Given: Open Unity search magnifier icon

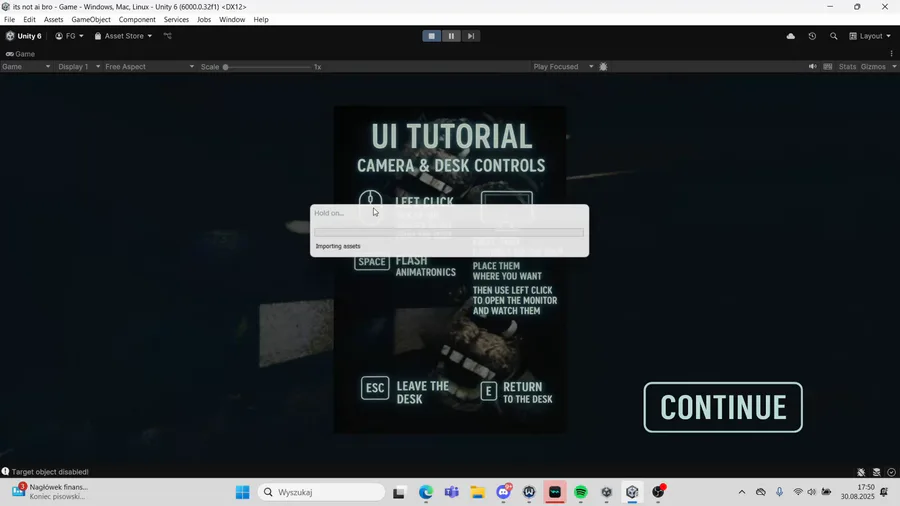Looking at the screenshot, I should [x=833, y=36].
